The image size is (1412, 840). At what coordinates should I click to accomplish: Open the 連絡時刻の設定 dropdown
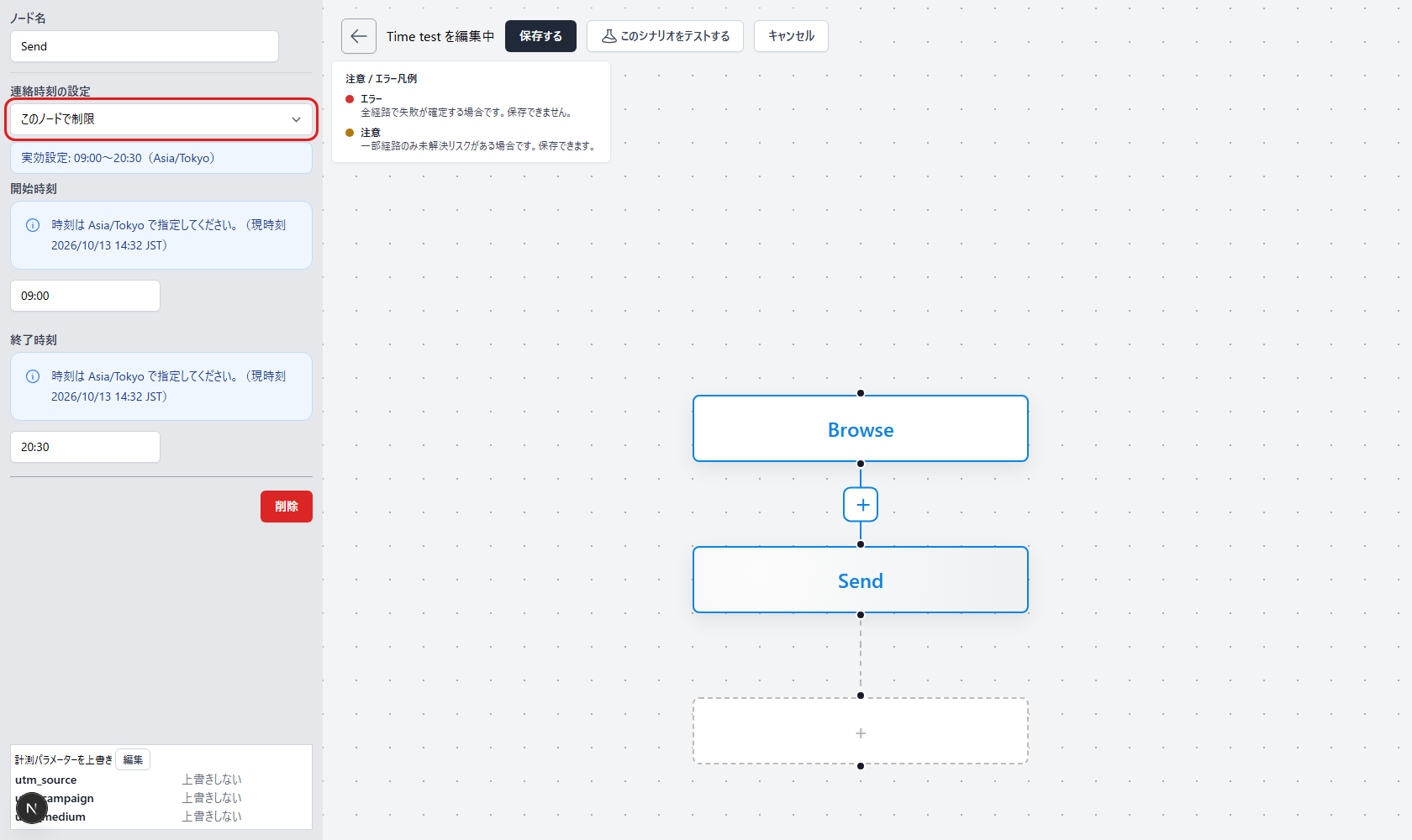pyautogui.click(x=161, y=119)
